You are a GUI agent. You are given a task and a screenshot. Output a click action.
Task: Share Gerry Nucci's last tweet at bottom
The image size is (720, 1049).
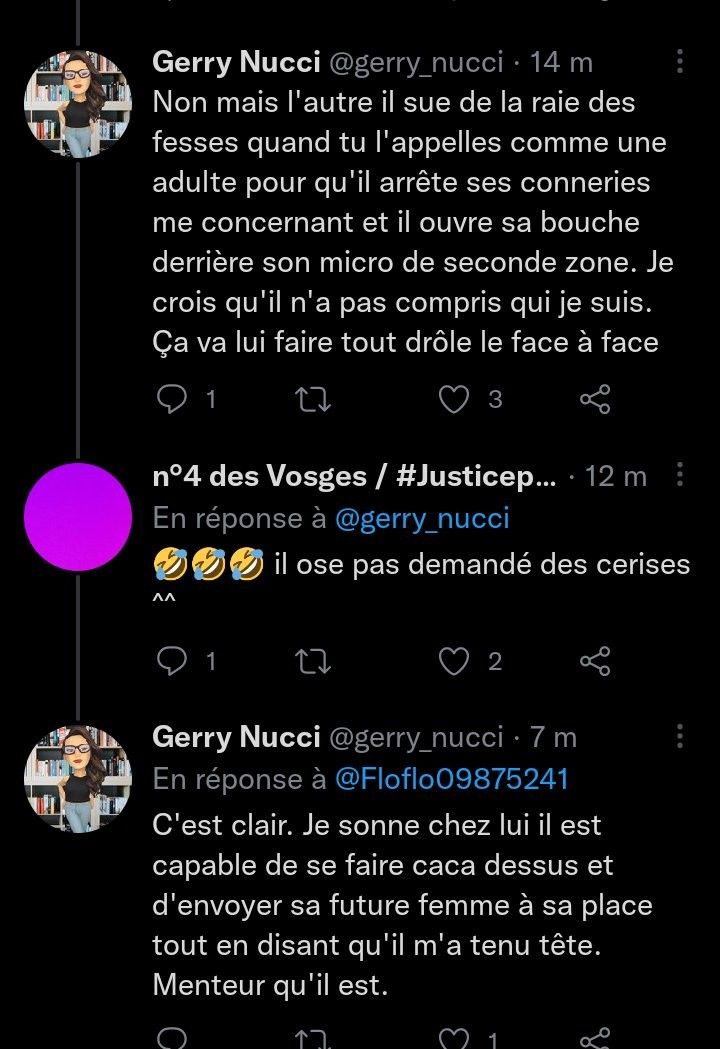click(595, 1039)
